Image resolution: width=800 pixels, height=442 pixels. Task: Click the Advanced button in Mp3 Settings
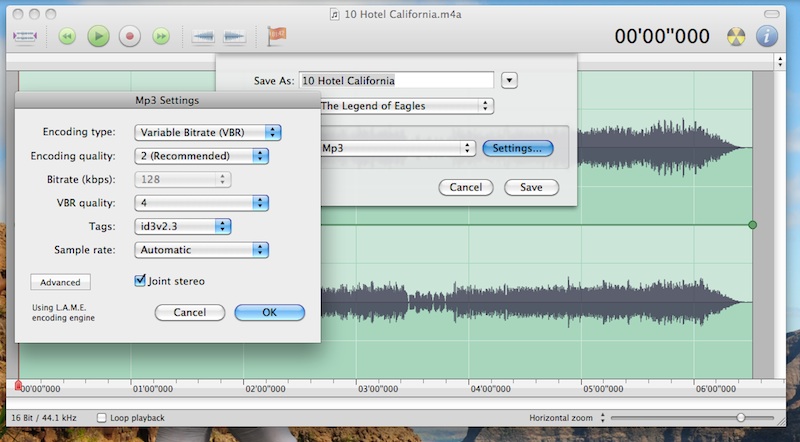coord(60,283)
